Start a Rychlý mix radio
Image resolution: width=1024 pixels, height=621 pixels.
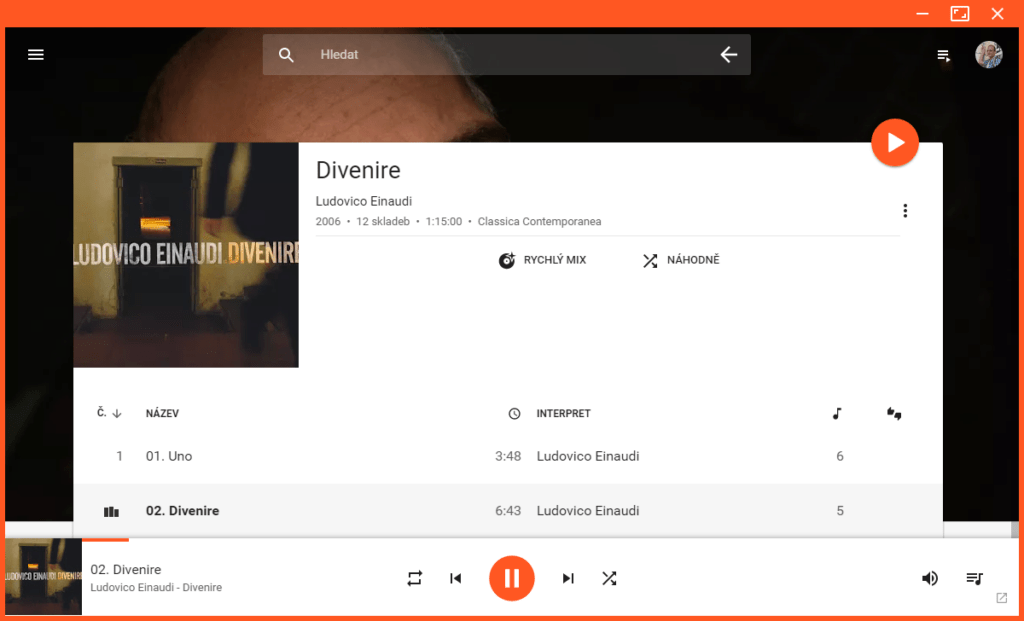click(x=542, y=261)
